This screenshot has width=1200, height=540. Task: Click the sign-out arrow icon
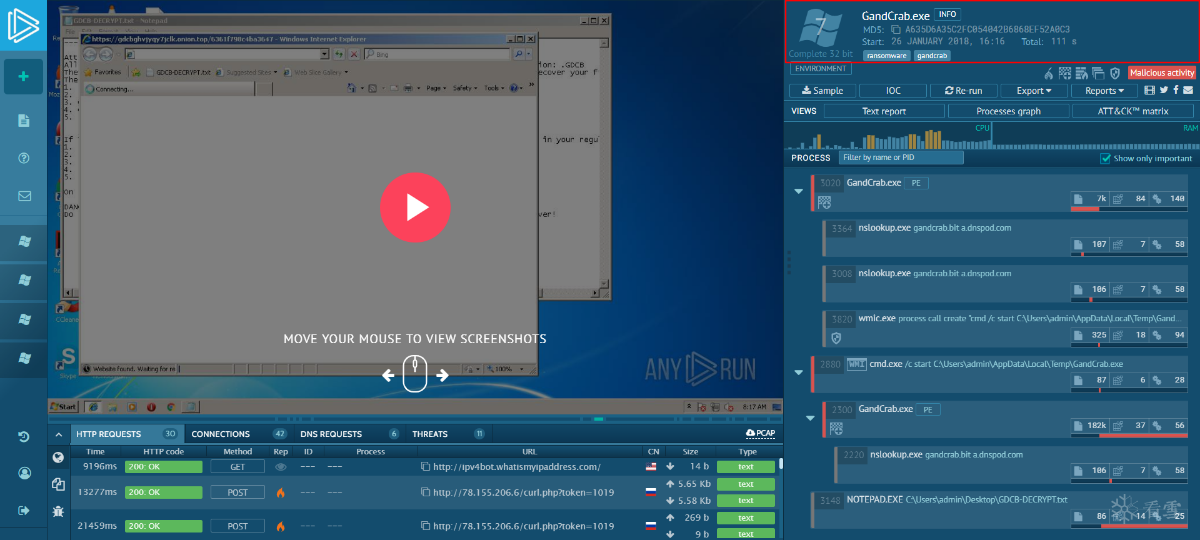[x=23, y=510]
